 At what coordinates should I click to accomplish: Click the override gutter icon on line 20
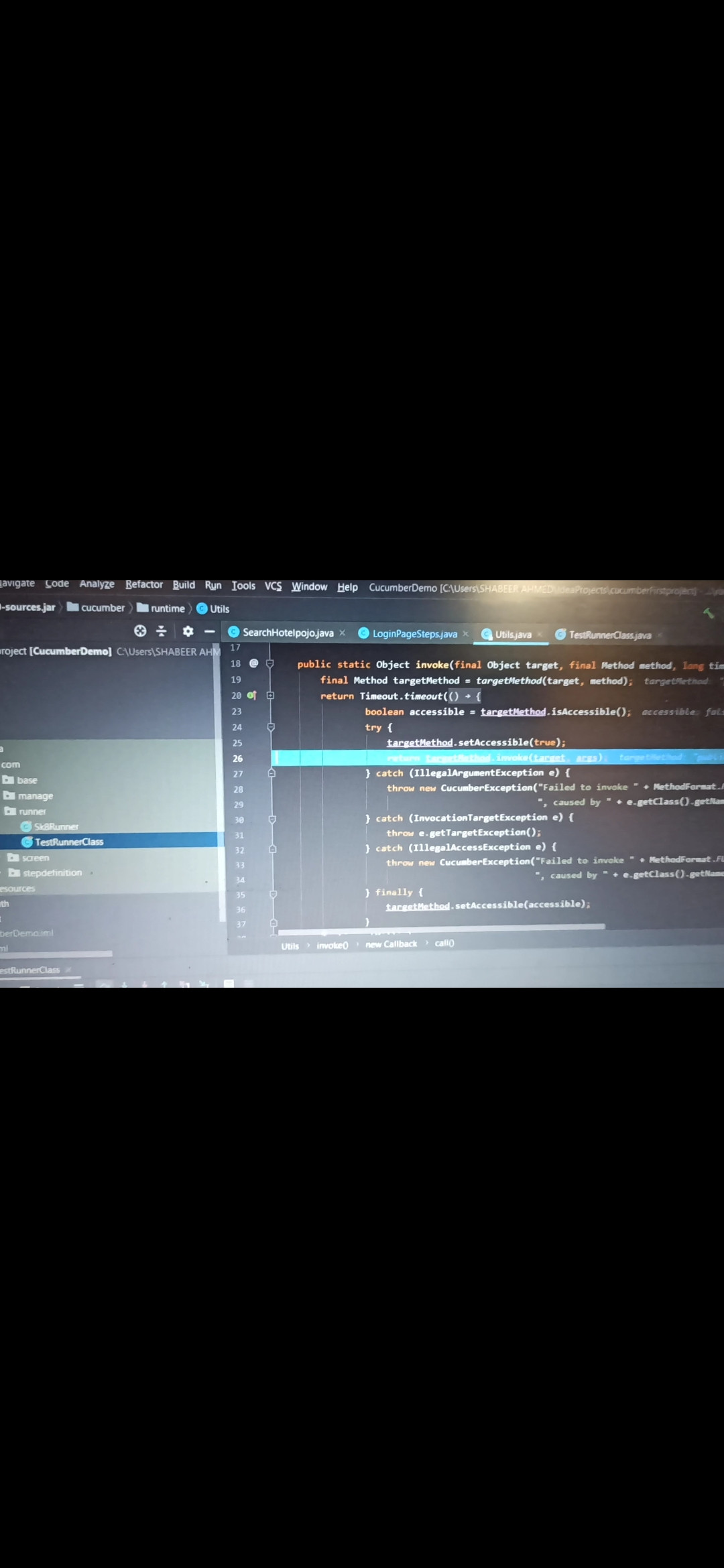point(251,696)
